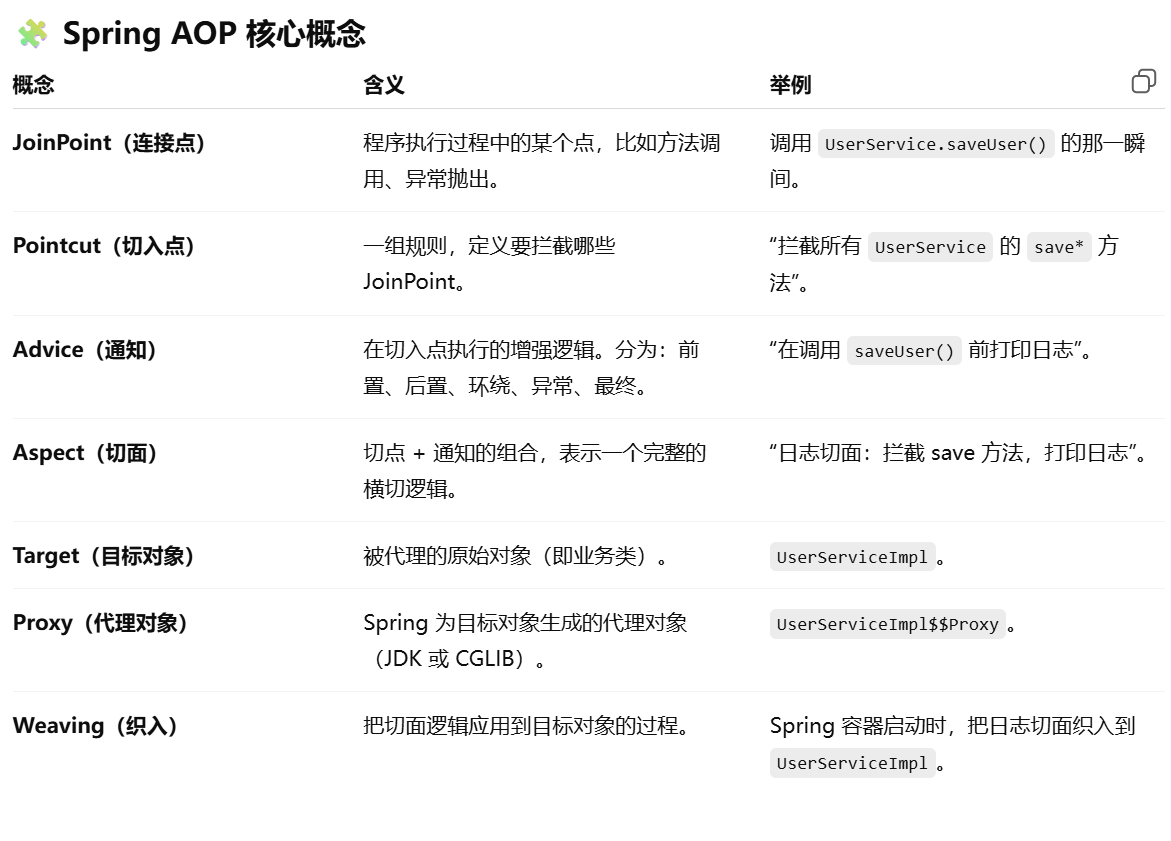Click the 举例 column header

pyautogui.click(x=790, y=85)
